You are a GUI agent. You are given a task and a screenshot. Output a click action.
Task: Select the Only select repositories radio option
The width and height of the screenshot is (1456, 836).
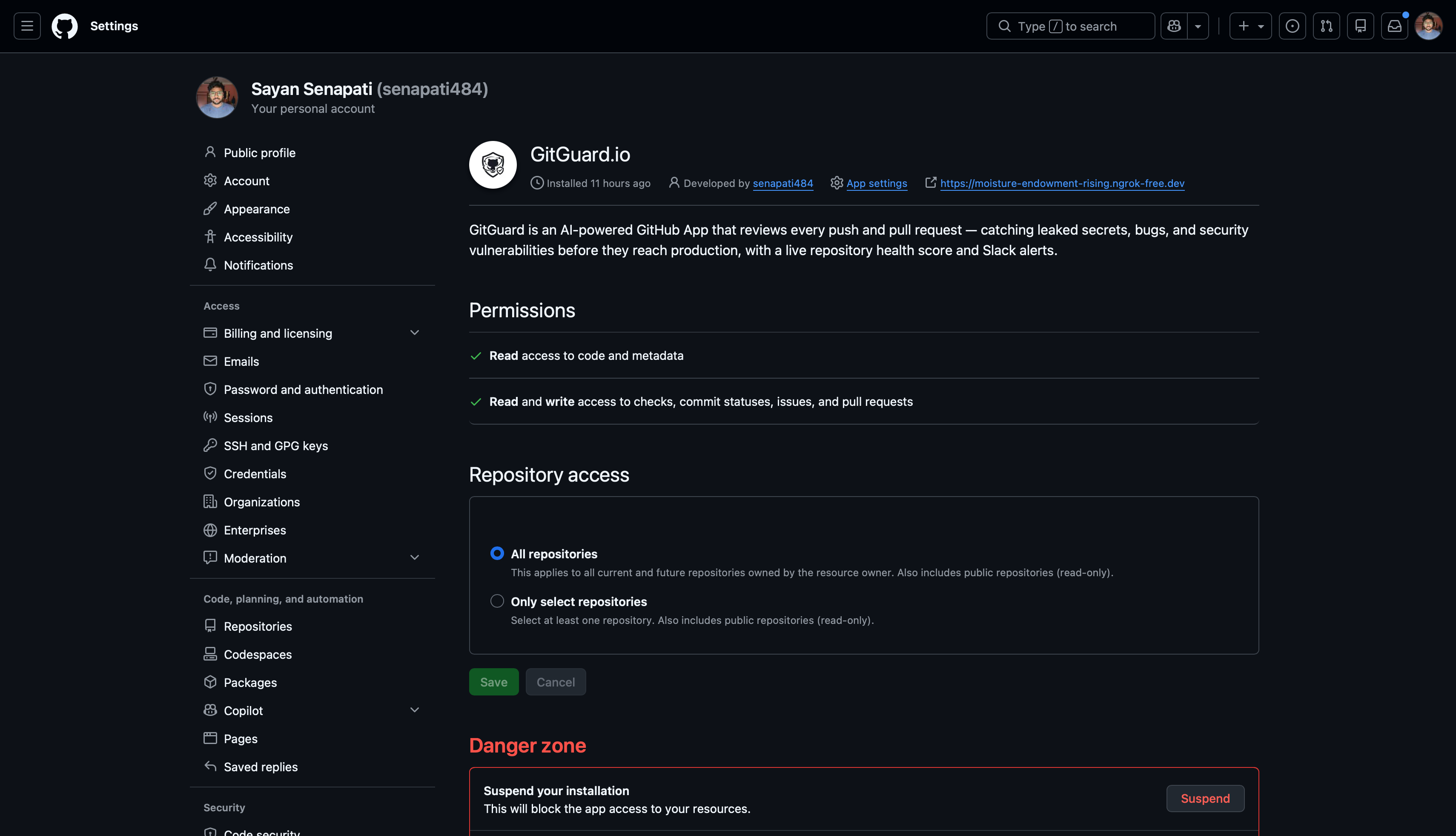pyautogui.click(x=497, y=600)
